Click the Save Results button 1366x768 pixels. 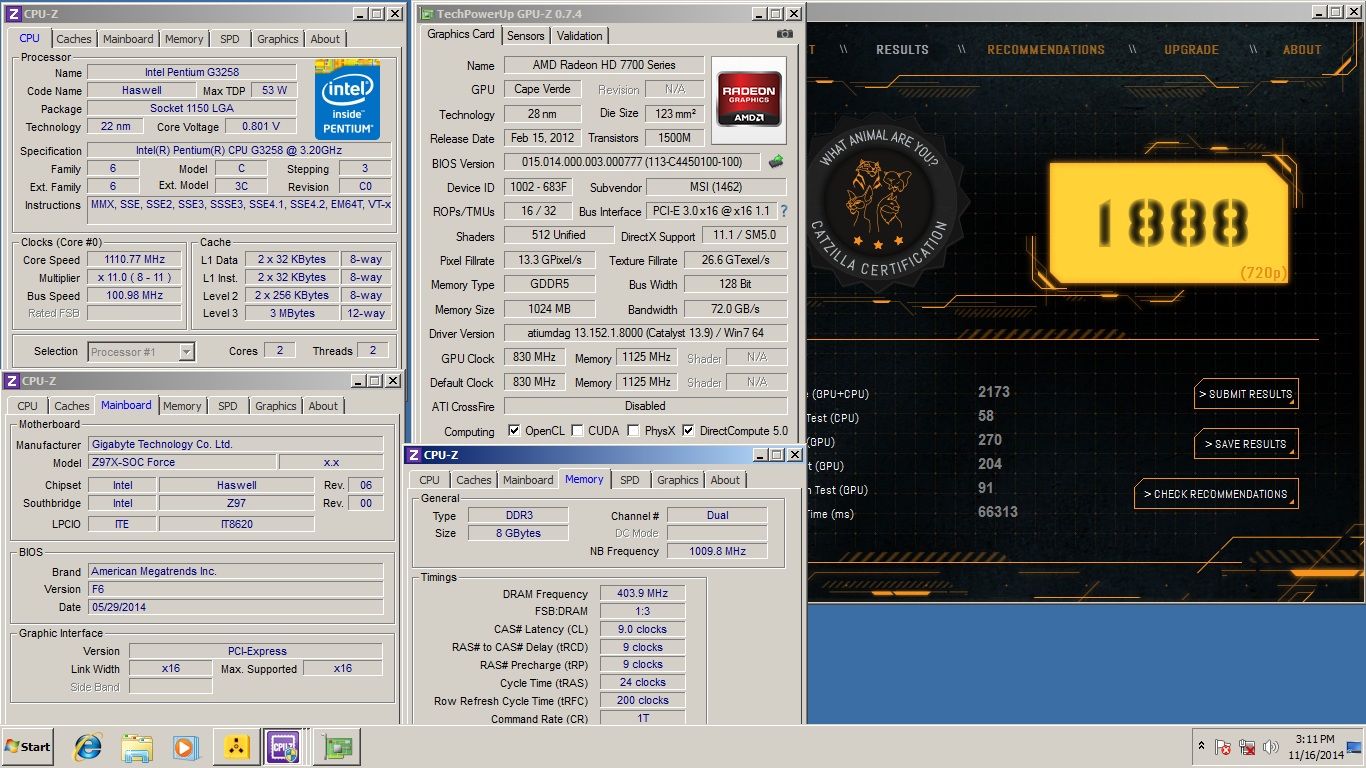1246,444
